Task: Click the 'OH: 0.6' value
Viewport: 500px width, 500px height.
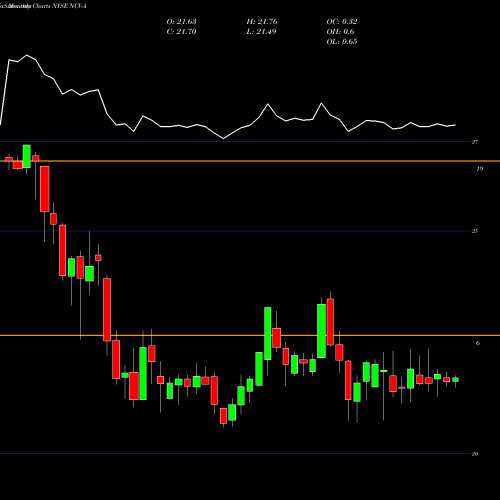Action: coord(340,32)
